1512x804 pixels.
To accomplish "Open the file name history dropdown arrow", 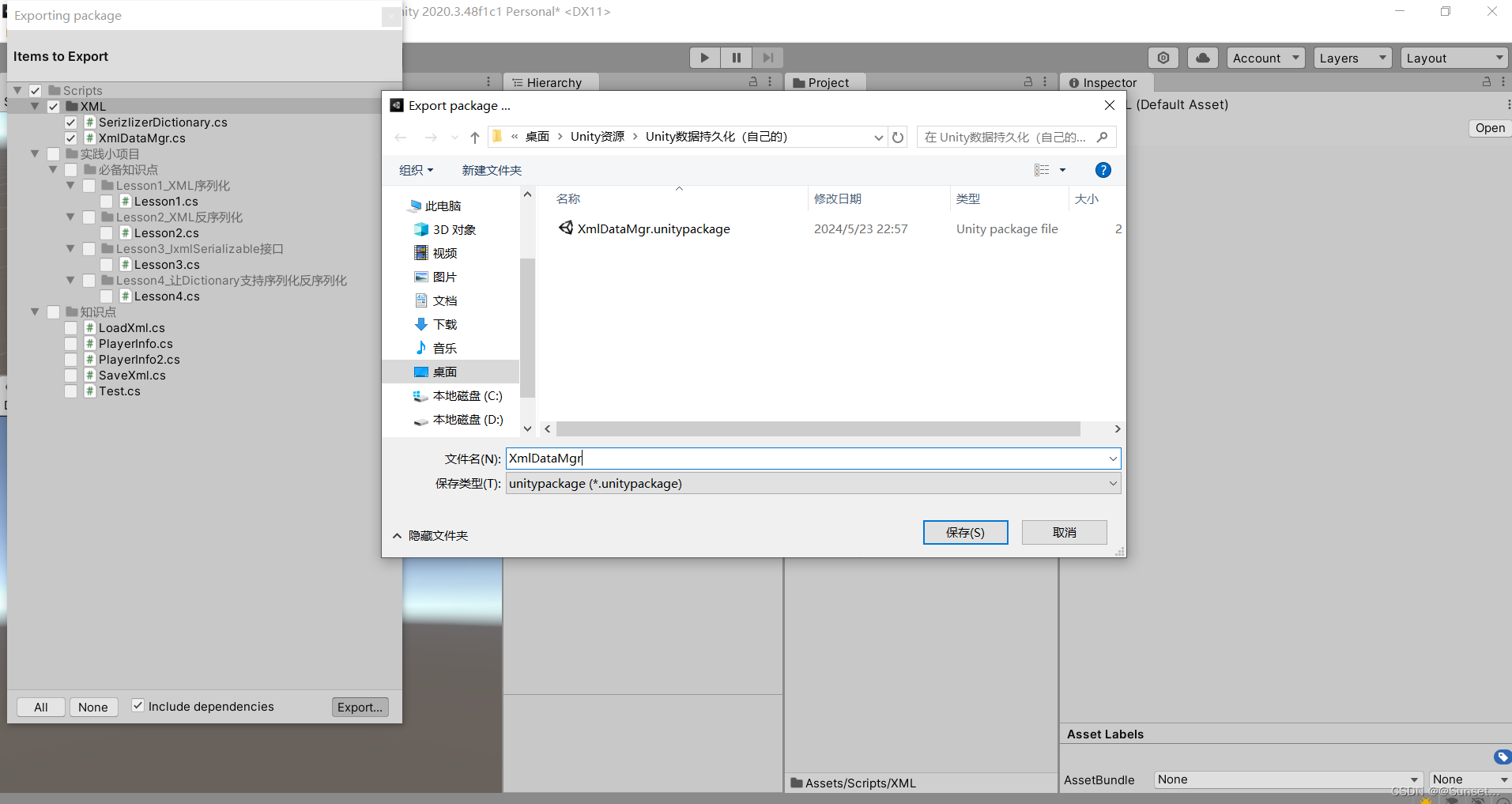I will pos(1113,459).
